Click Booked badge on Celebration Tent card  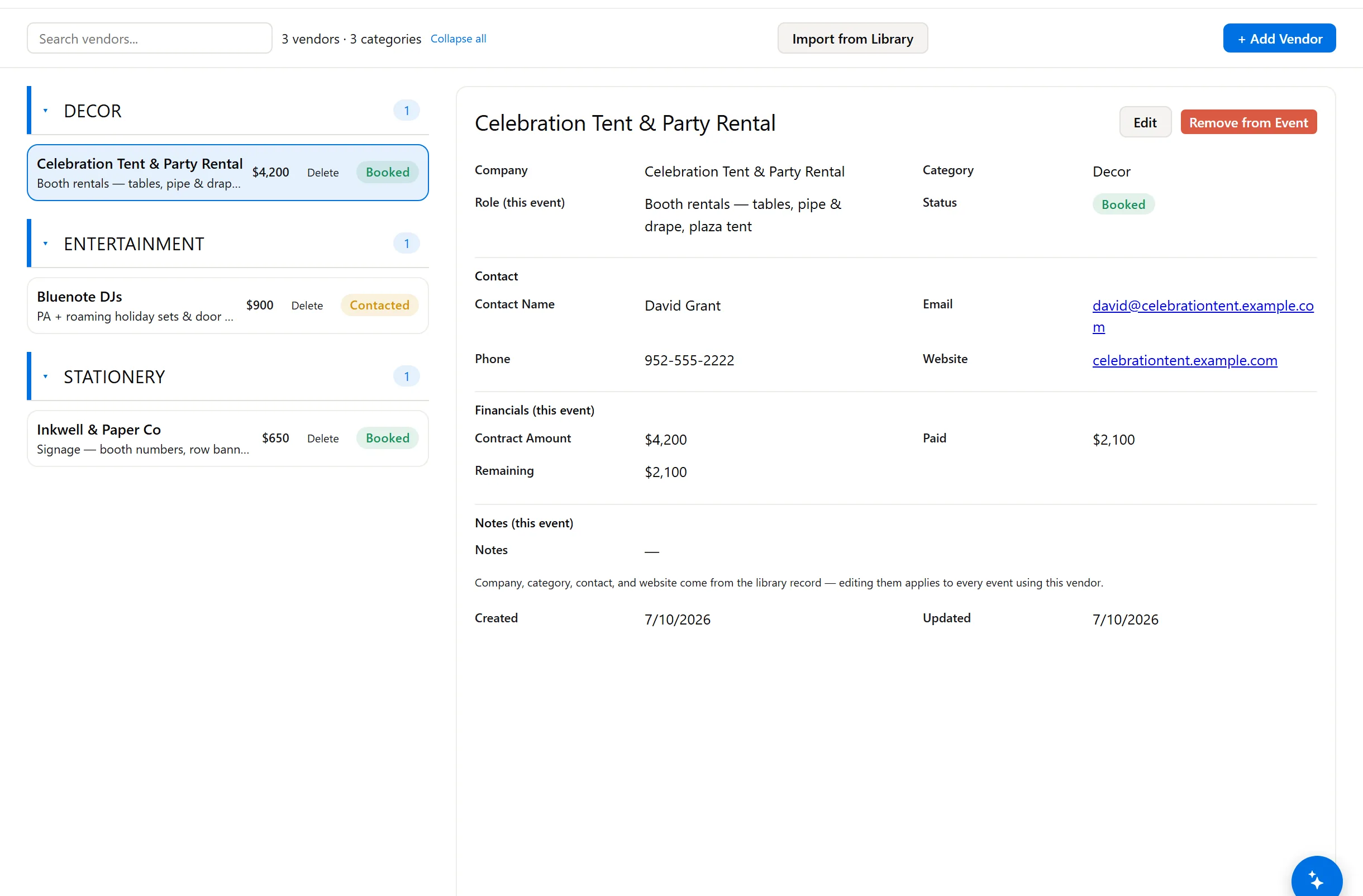tap(387, 173)
